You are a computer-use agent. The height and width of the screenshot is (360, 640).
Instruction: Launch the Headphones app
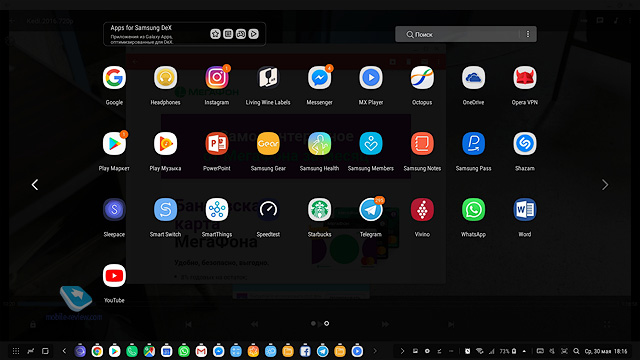[165, 78]
